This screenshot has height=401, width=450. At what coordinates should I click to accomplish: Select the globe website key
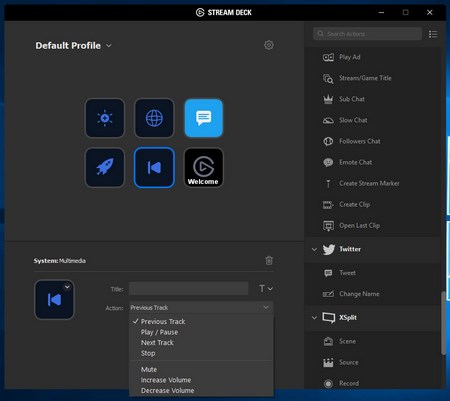point(154,118)
